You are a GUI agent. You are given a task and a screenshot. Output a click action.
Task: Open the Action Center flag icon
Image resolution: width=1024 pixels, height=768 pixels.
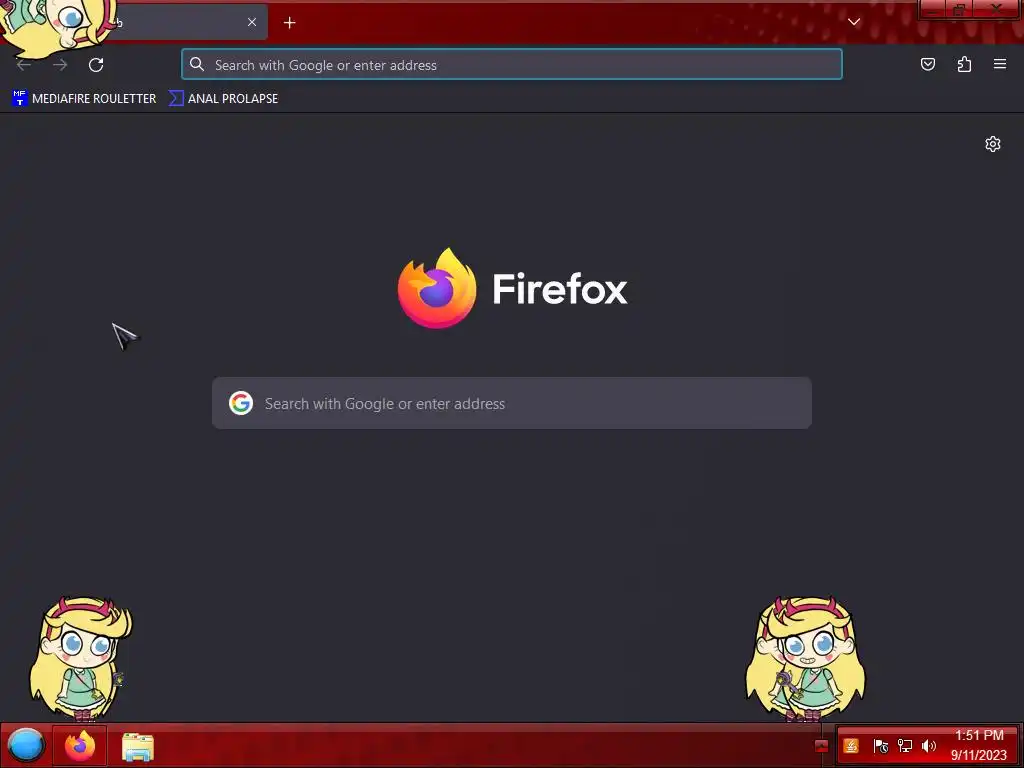[x=880, y=746]
